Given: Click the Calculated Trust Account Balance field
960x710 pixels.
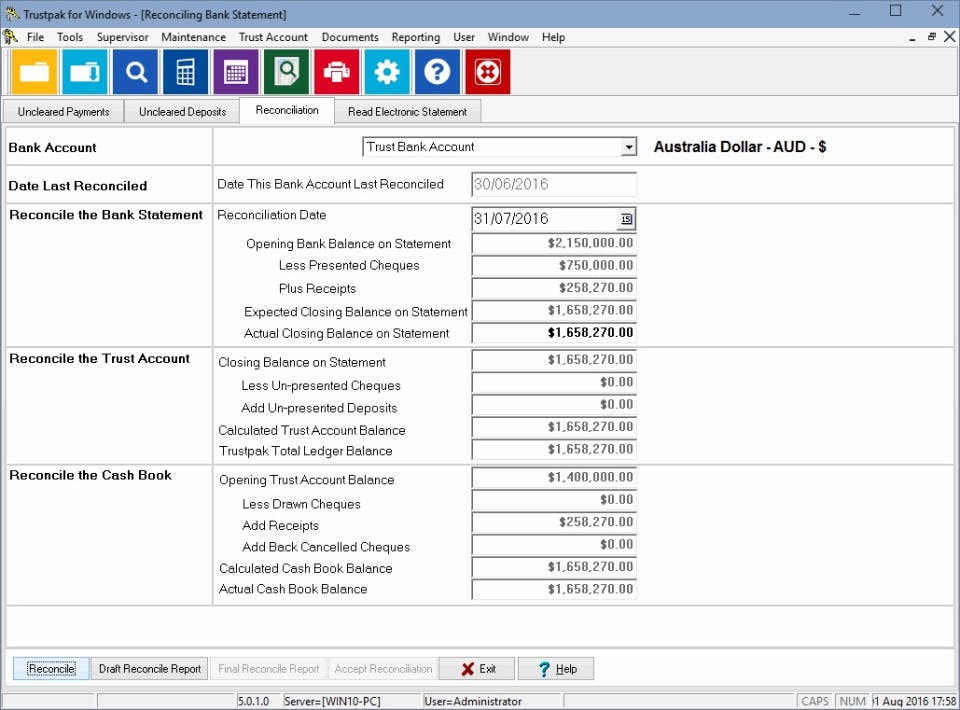Looking at the screenshot, I should (x=554, y=427).
